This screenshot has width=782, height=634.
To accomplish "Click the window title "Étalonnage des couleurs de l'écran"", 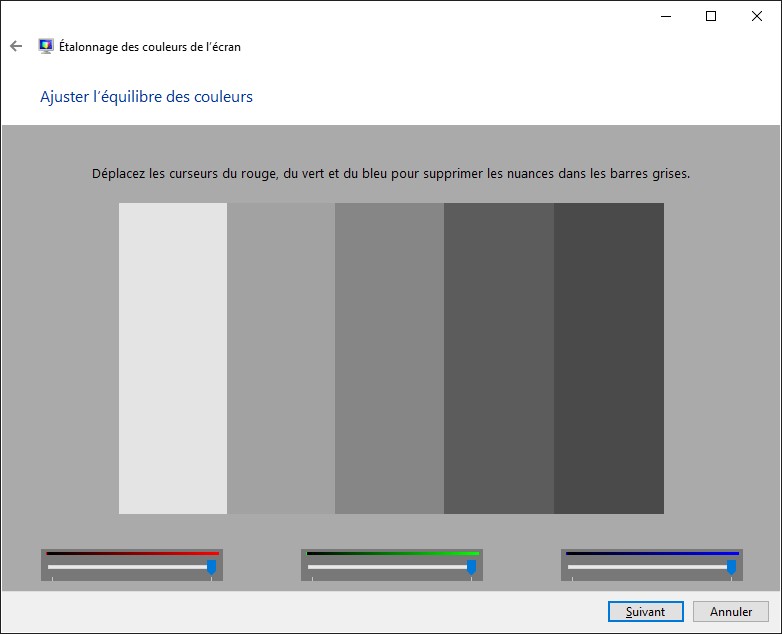I will coord(149,46).
